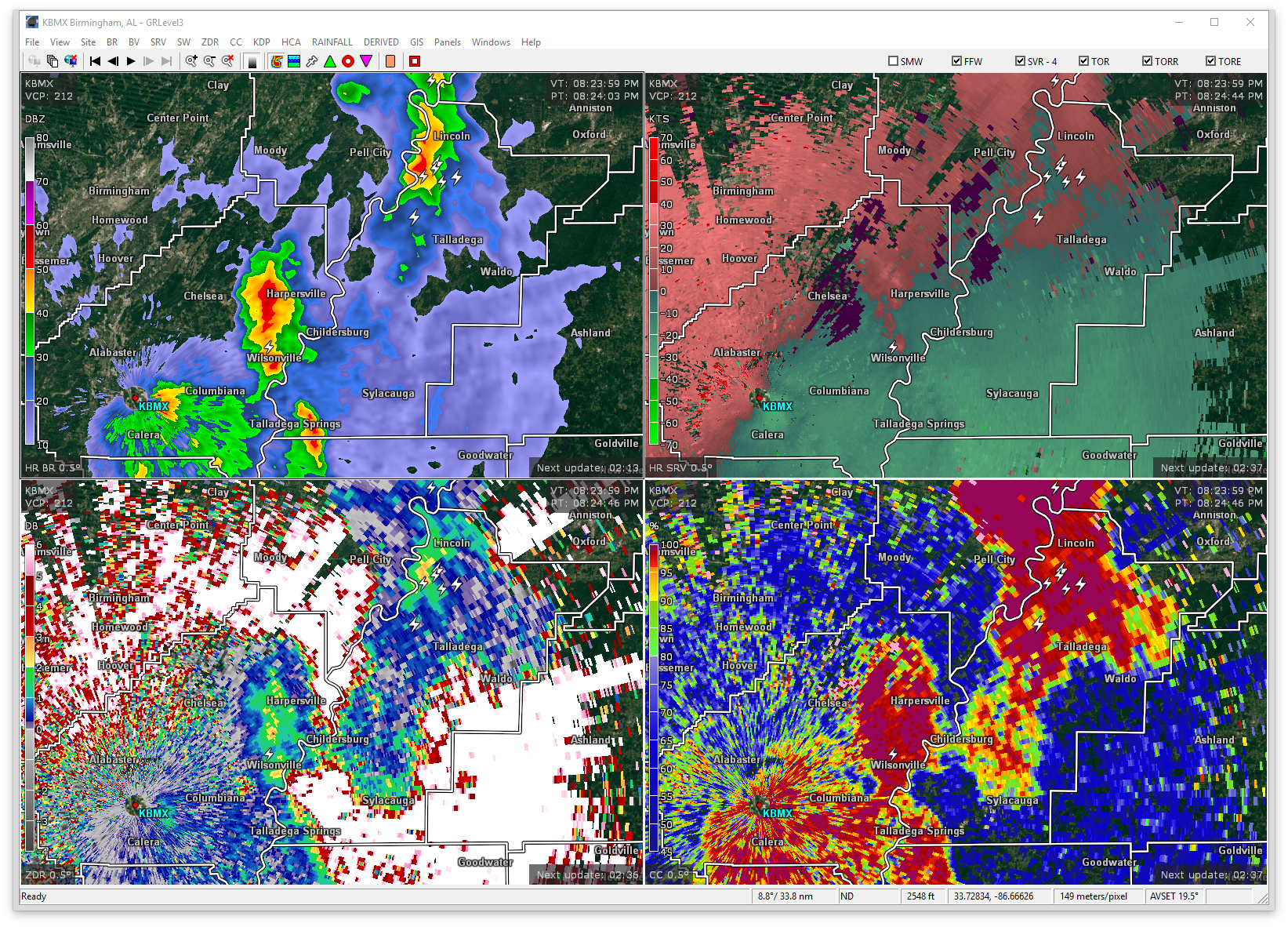Click the red square warning outline icon
This screenshot has height=927, width=1288.
click(x=415, y=61)
